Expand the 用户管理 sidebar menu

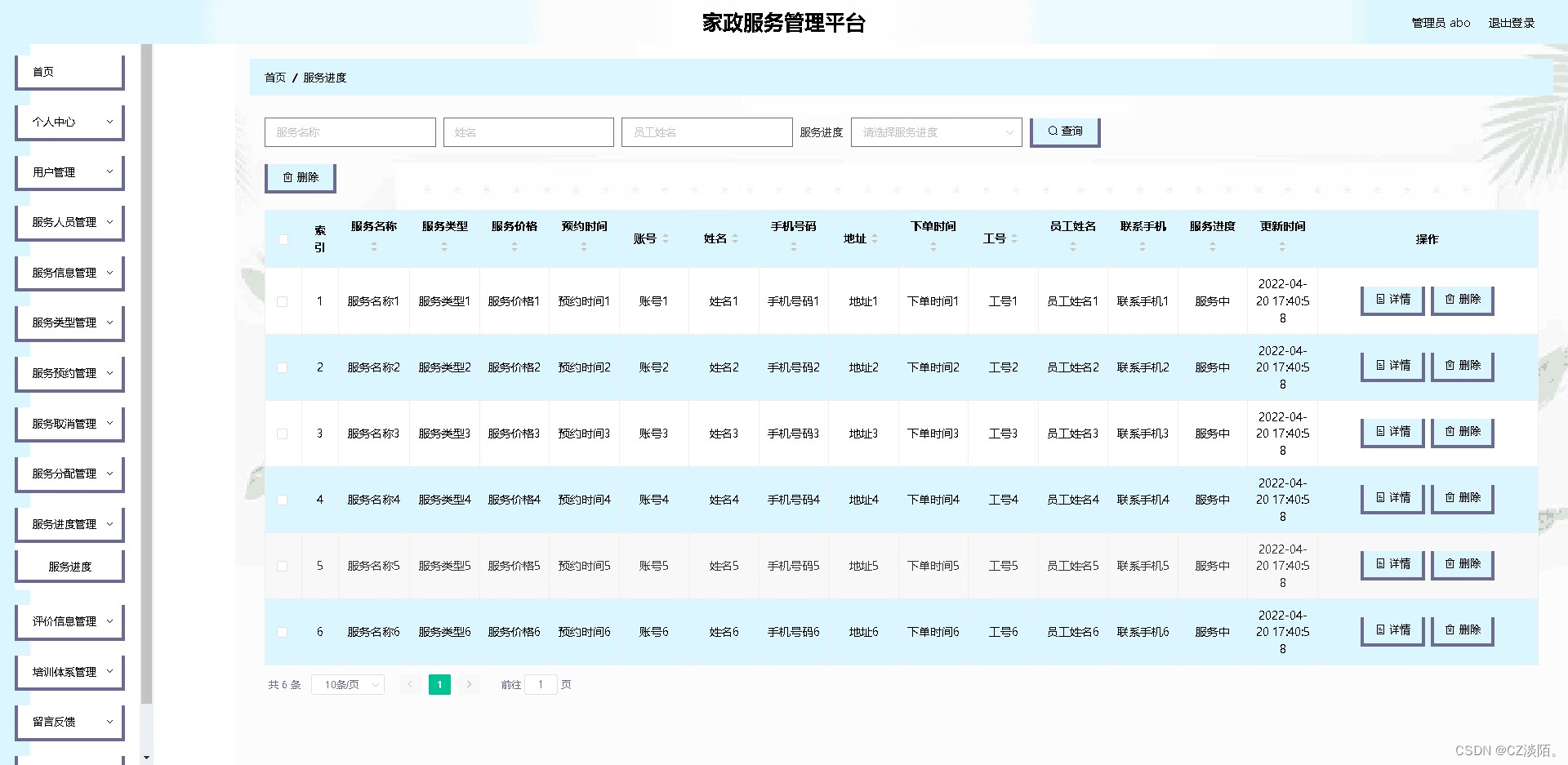(x=69, y=172)
